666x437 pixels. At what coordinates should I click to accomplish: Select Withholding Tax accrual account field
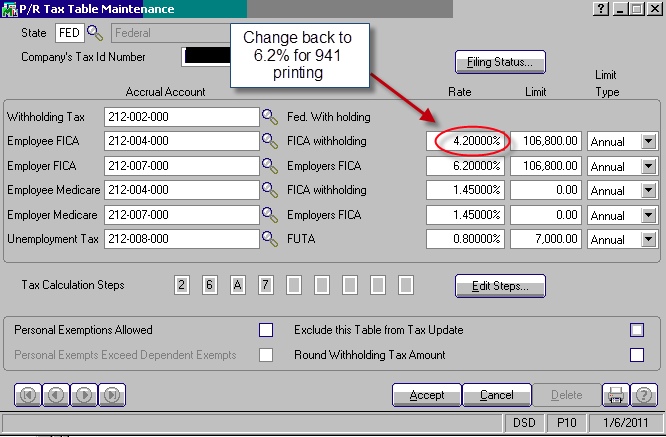coord(181,117)
